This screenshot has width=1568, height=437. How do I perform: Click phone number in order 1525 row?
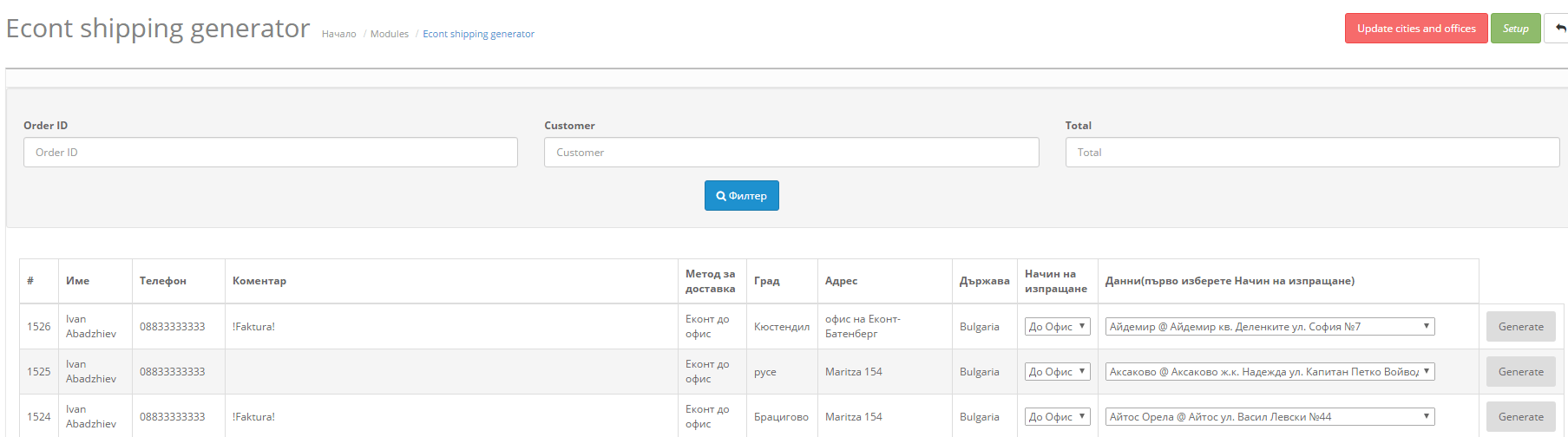point(172,372)
